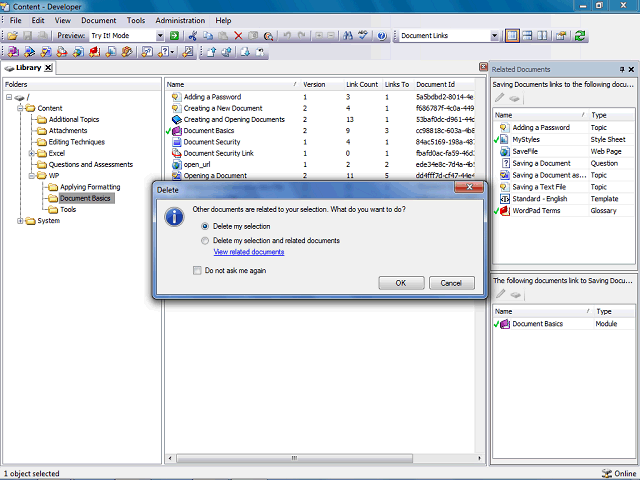640x480 pixels.
Task: Click OK in the Delete dialog
Action: click(401, 283)
